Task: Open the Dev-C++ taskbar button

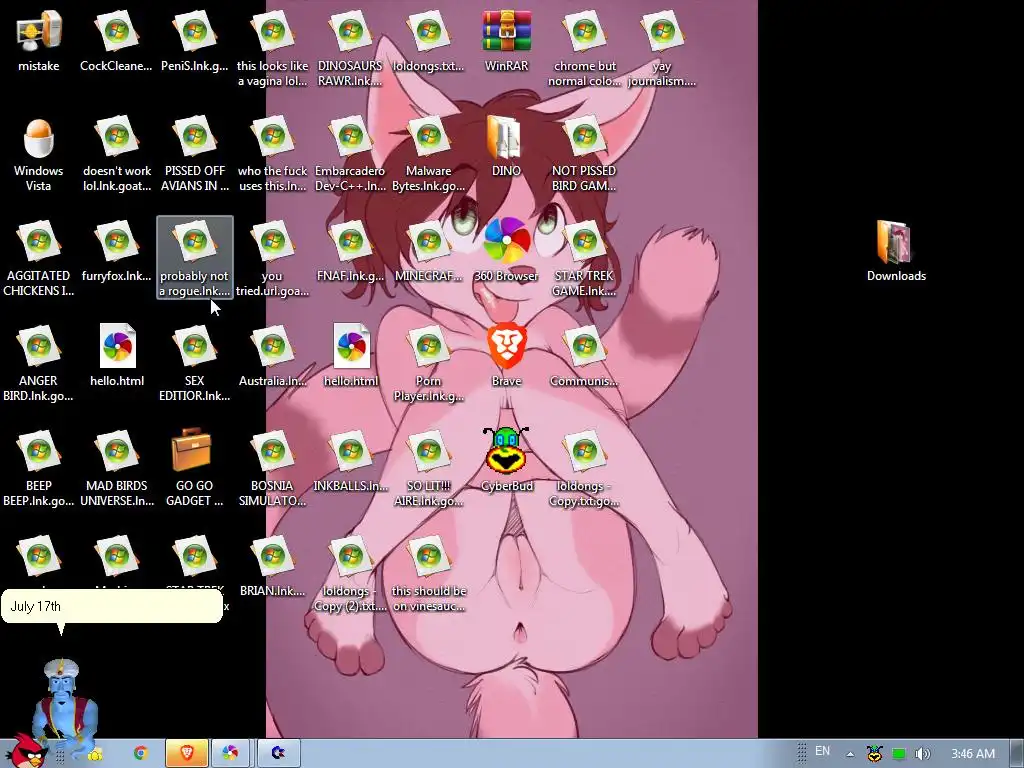Action: (x=279, y=753)
